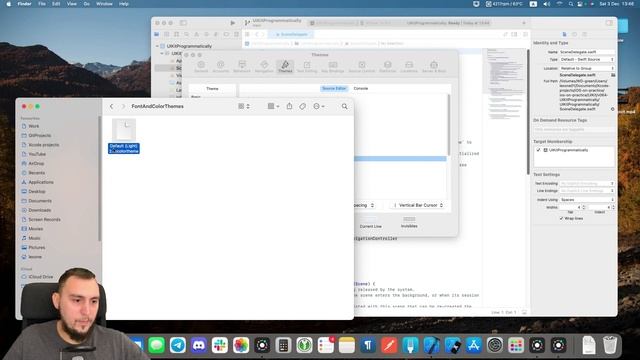
Task: Select the Locations preferences tab
Action: point(409,67)
